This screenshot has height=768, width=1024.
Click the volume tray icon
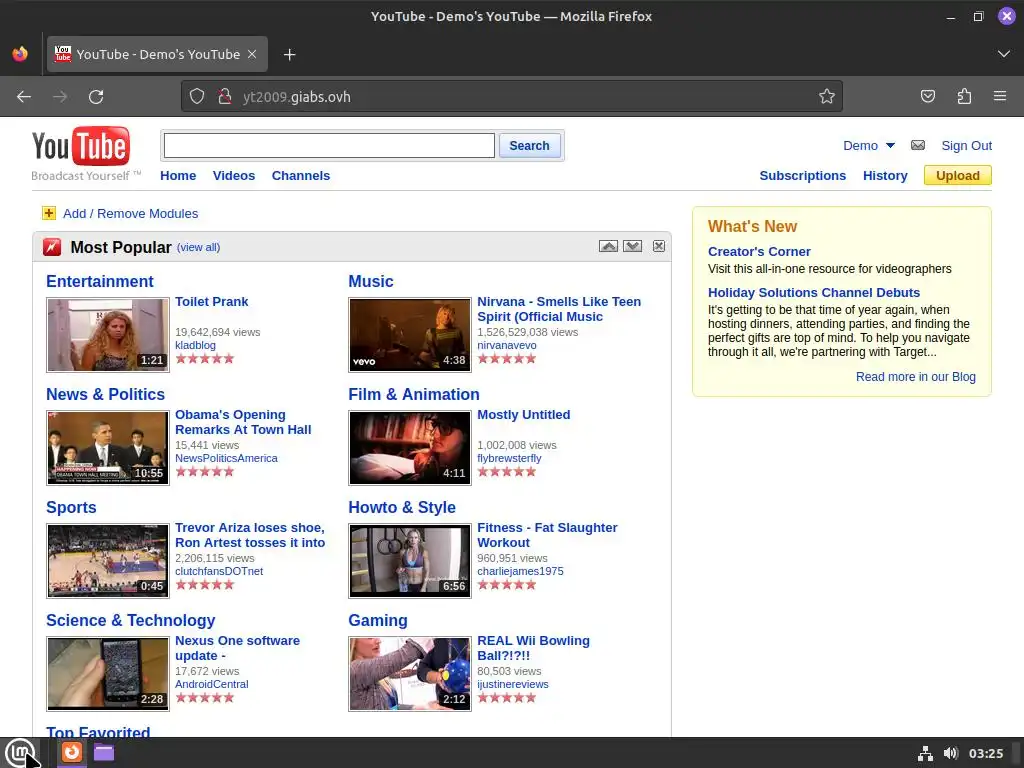[951, 753]
